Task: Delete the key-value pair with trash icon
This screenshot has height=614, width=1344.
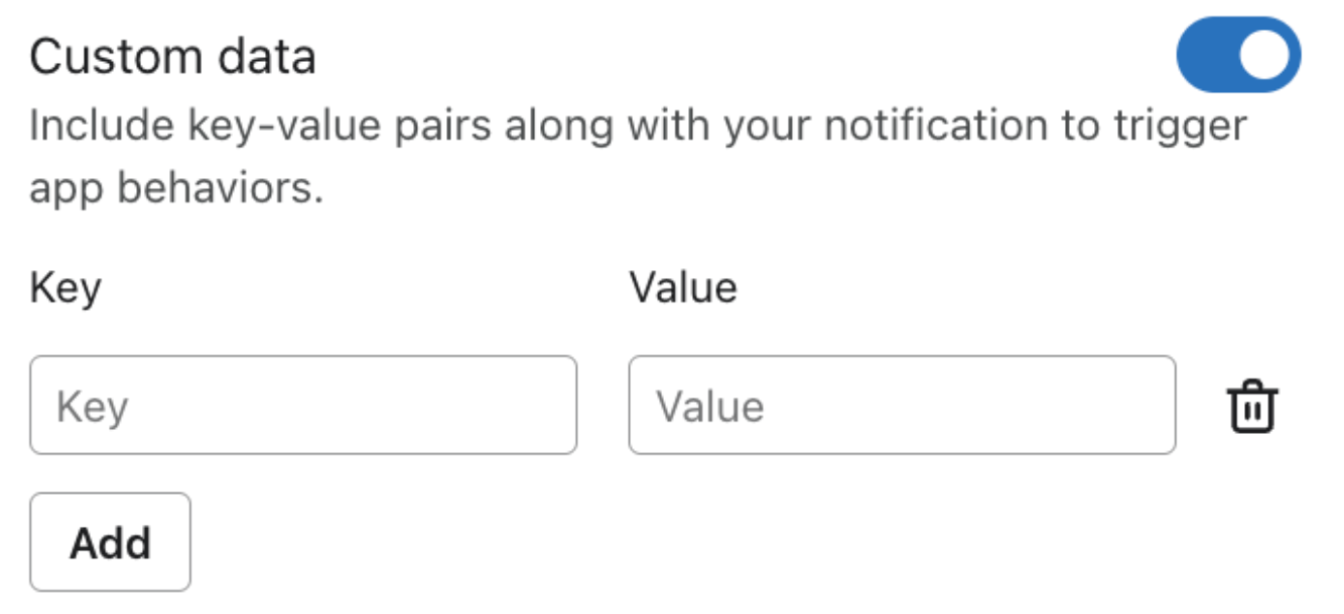Action: coord(1252,406)
